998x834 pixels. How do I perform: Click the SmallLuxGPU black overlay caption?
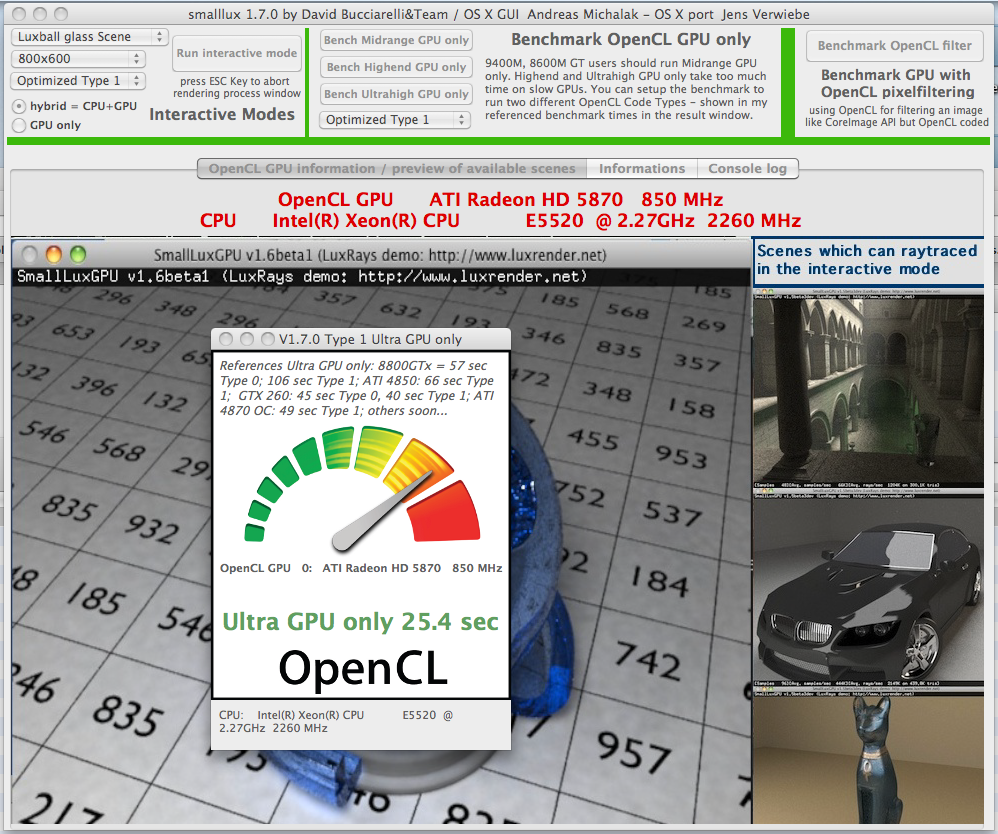coord(302,276)
